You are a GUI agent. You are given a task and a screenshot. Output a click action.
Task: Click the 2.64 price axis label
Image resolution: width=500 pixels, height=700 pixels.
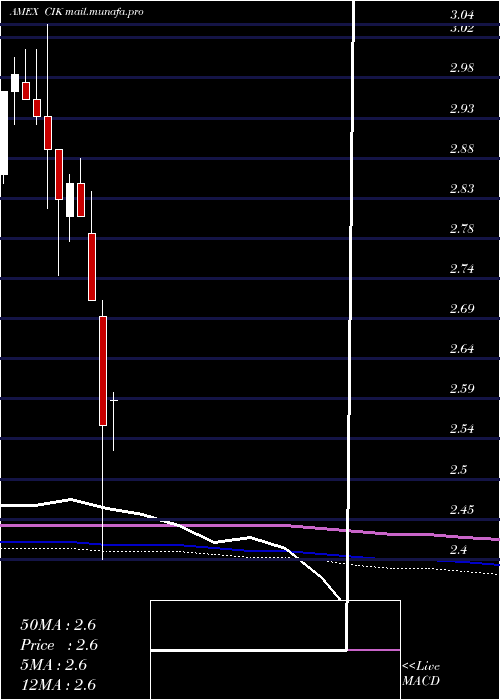(x=462, y=348)
